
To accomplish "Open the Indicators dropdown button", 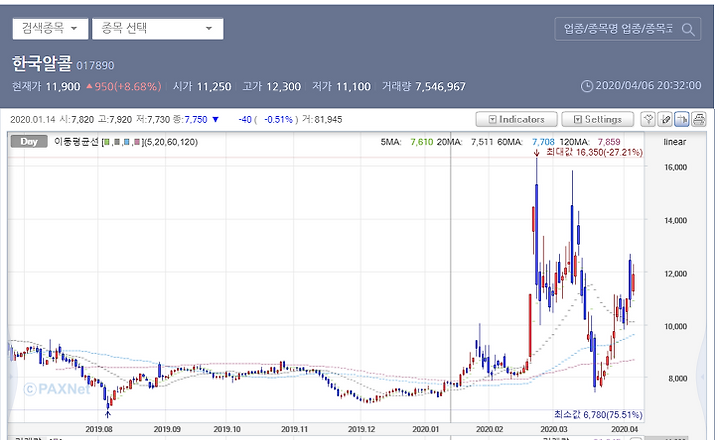I will point(517,119).
